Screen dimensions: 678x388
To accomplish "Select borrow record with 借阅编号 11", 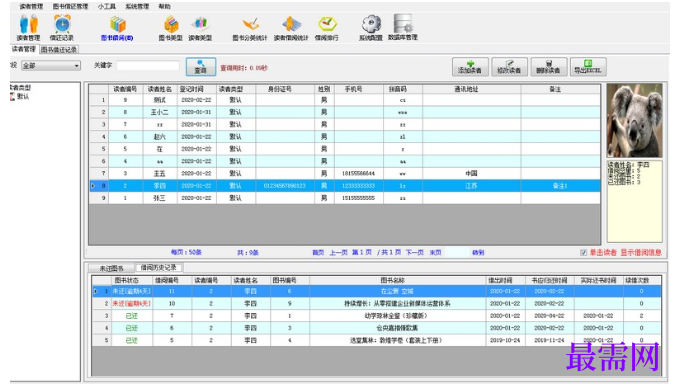I will 376,292.
